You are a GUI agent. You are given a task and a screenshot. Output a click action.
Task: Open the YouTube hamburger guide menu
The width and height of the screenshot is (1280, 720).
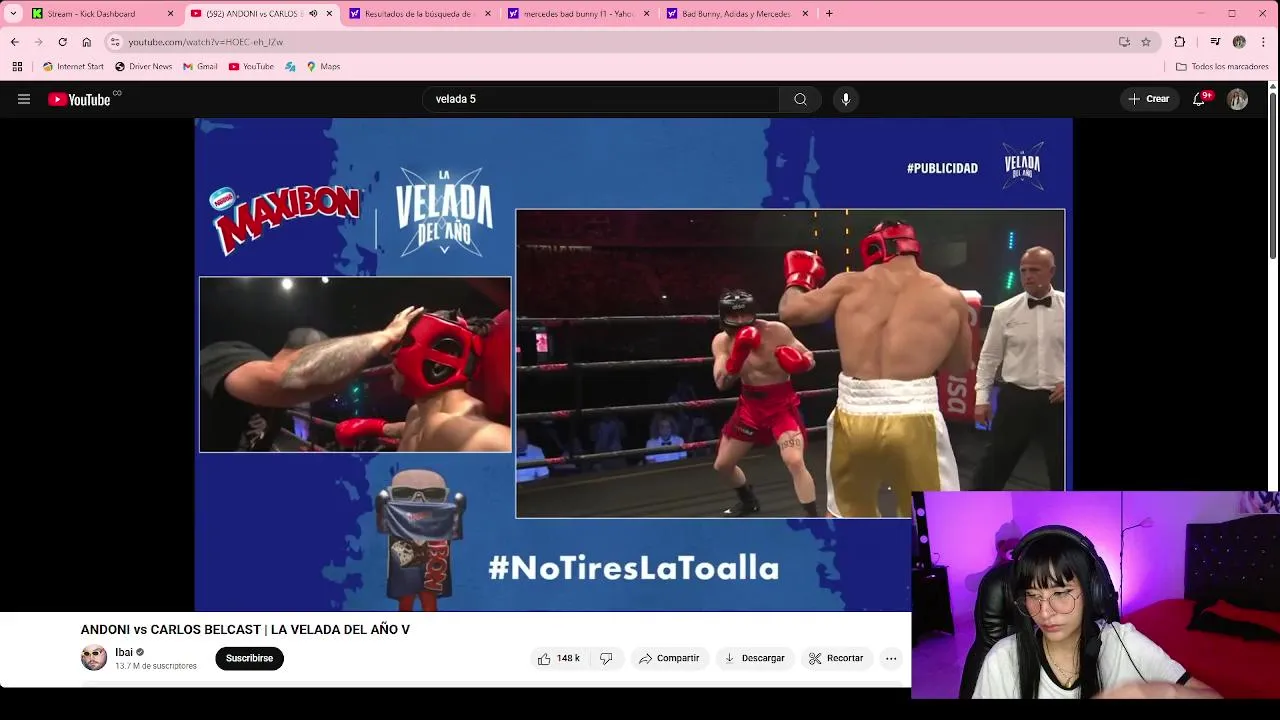coord(24,99)
